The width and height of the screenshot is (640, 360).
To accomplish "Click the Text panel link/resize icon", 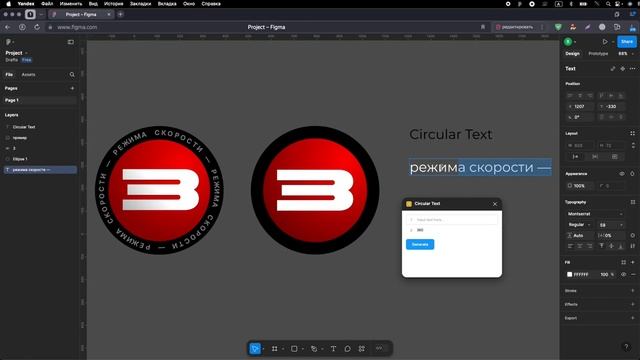I will point(613,69).
